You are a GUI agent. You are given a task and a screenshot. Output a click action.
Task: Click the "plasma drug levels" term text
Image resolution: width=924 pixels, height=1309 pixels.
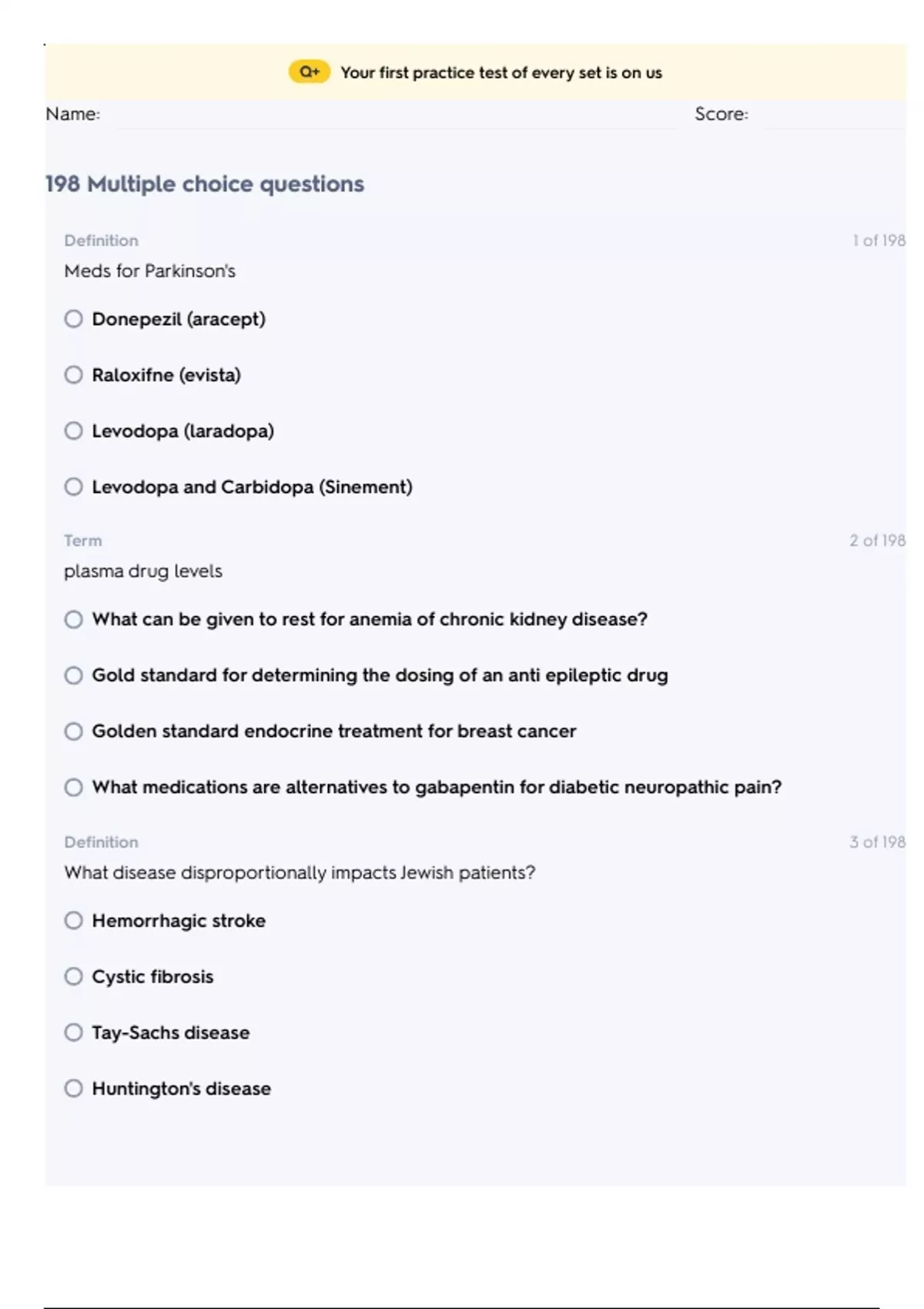coord(143,571)
